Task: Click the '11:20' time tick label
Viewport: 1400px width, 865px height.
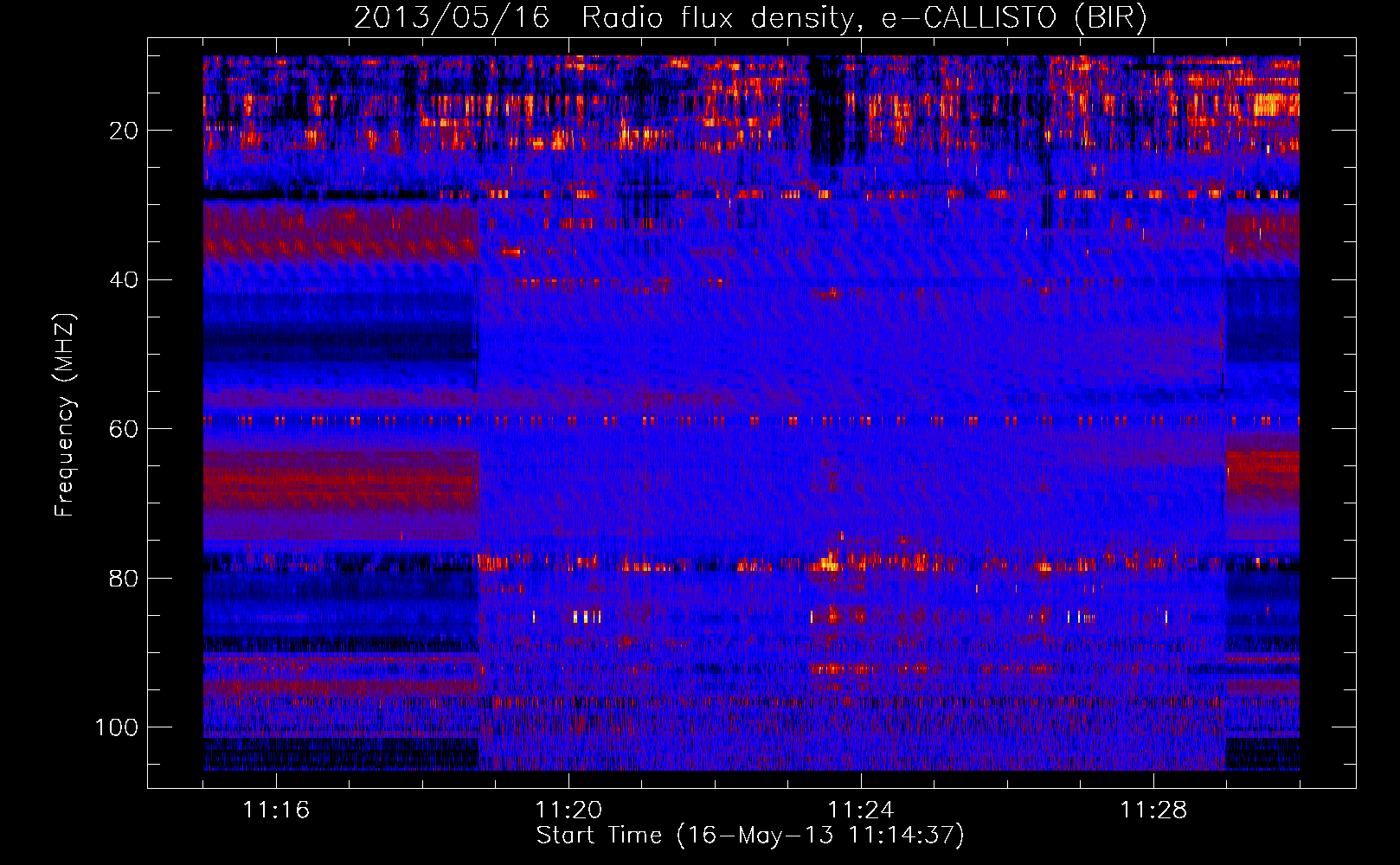Action: [568, 811]
